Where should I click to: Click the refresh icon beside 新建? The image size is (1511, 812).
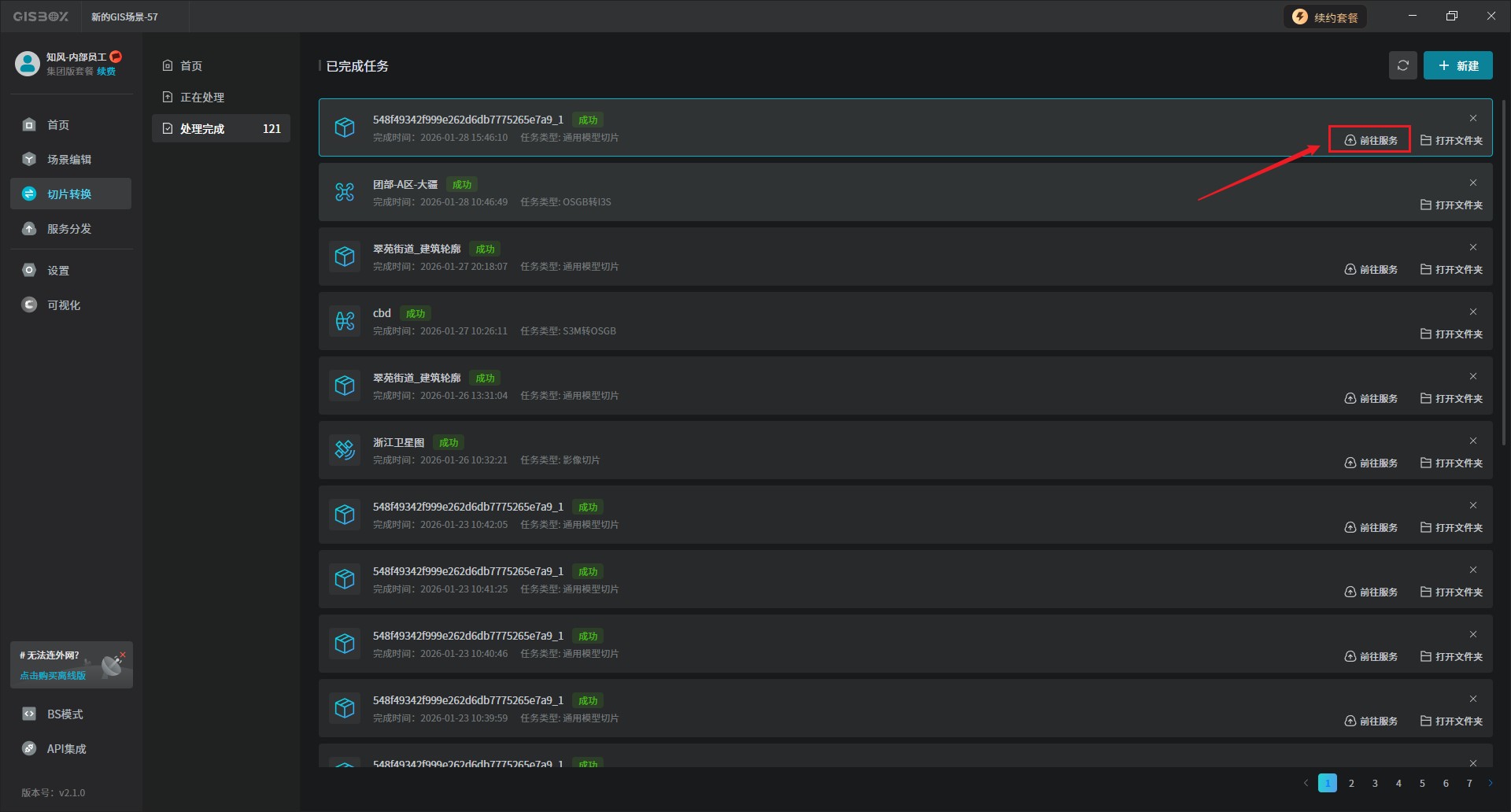tap(1402, 66)
